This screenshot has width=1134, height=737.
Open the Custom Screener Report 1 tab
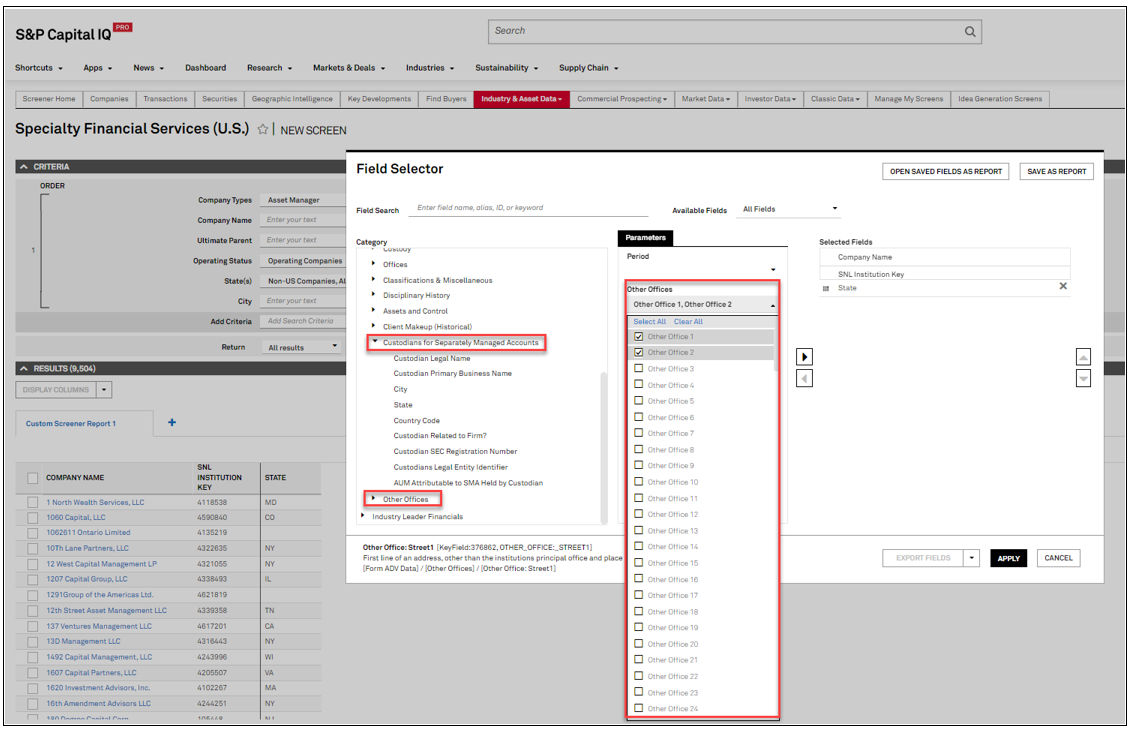pos(71,424)
